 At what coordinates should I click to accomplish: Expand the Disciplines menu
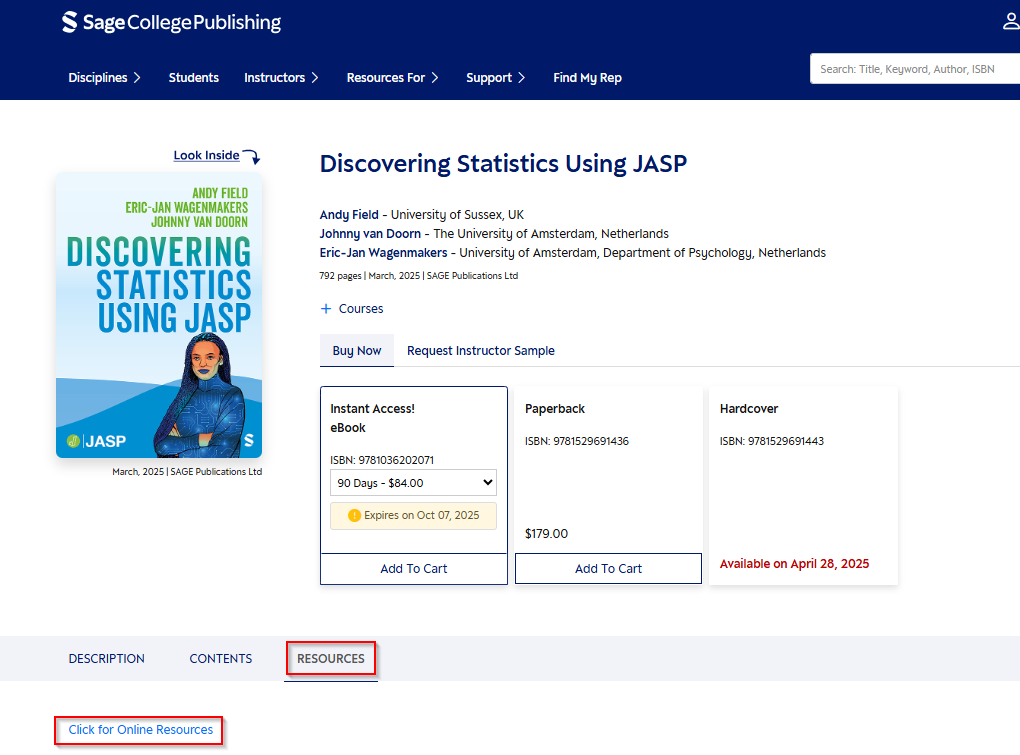tap(105, 78)
